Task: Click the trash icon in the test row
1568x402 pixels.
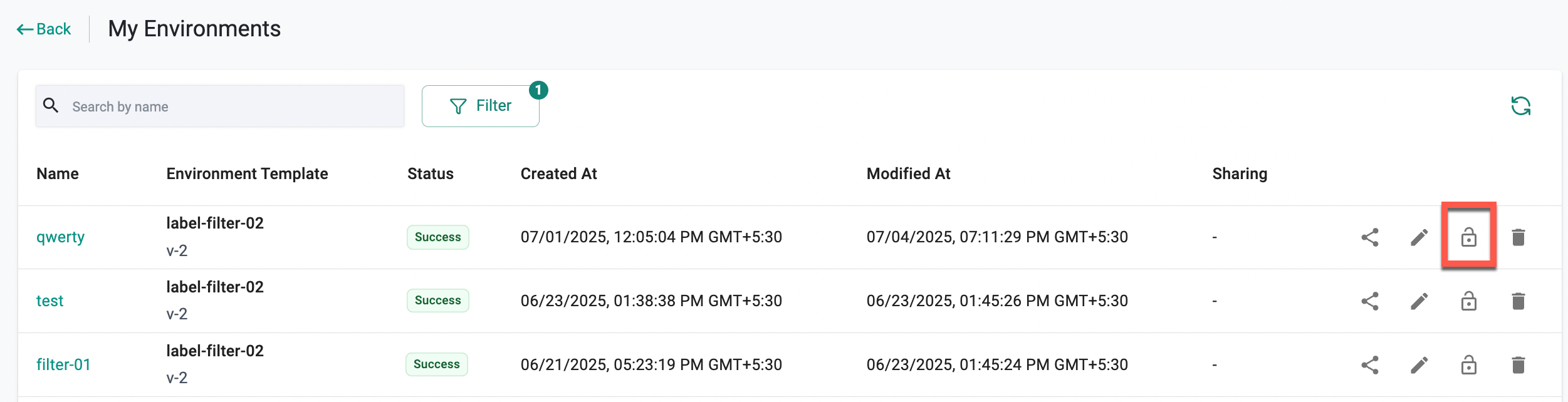Action: click(x=1518, y=301)
